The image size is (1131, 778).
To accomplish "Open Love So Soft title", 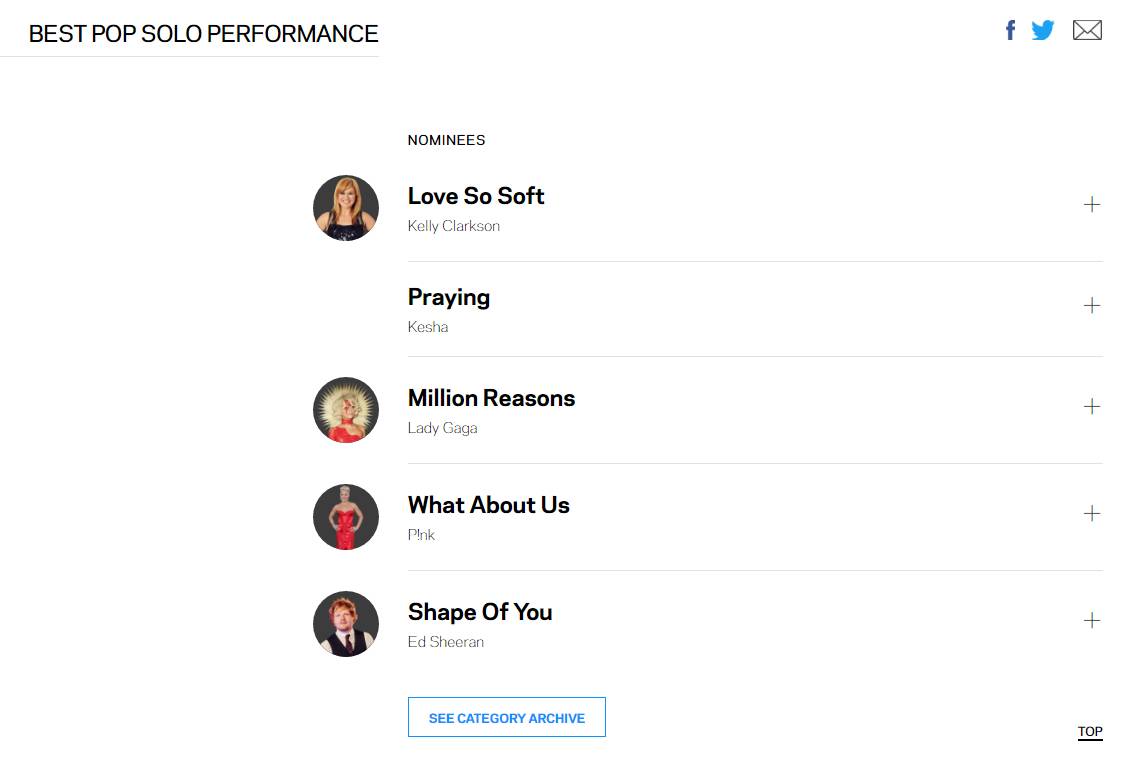I will pyautogui.click(x=476, y=196).
